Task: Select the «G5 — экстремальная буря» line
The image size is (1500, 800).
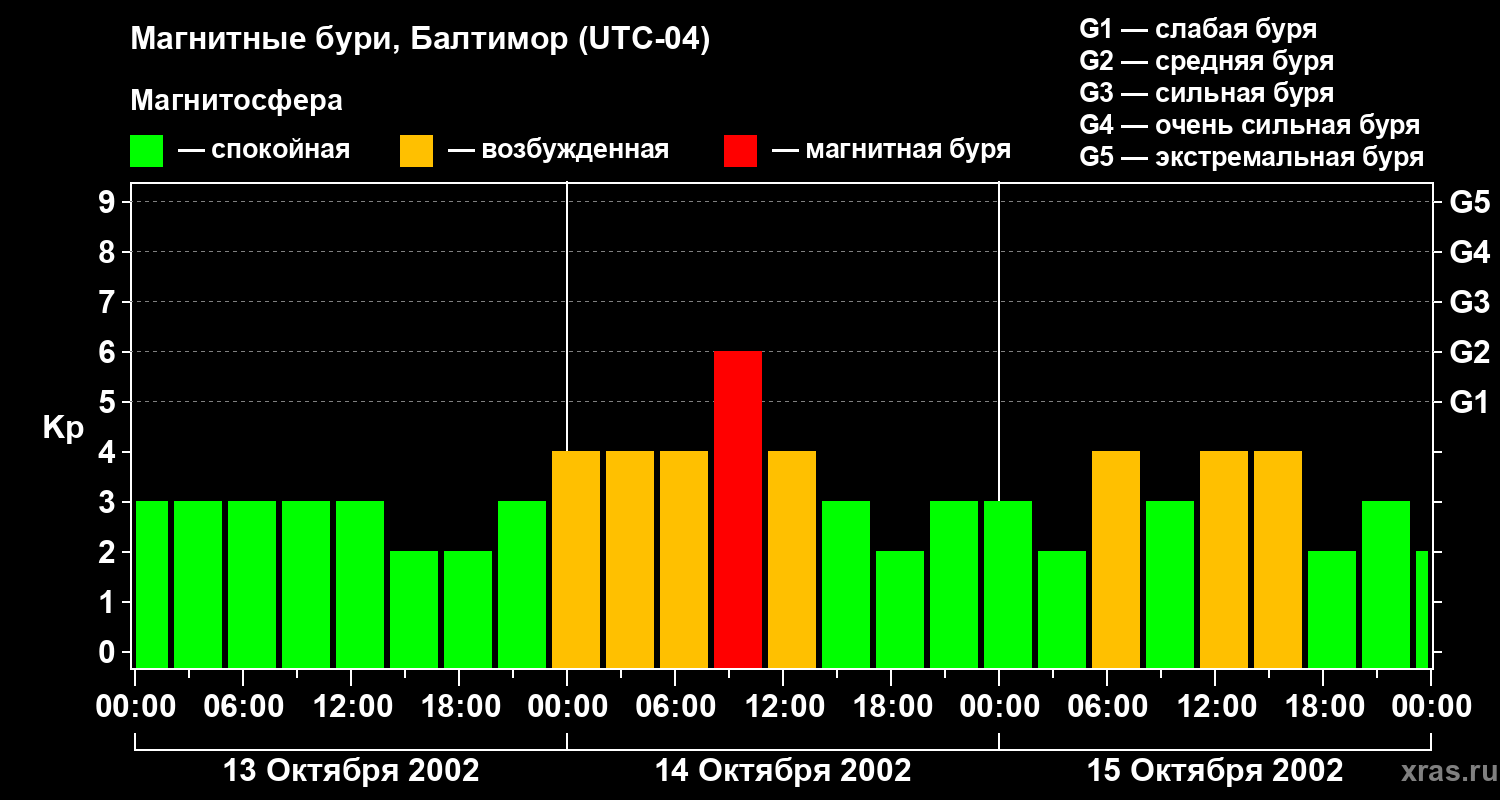Action: (1252, 157)
